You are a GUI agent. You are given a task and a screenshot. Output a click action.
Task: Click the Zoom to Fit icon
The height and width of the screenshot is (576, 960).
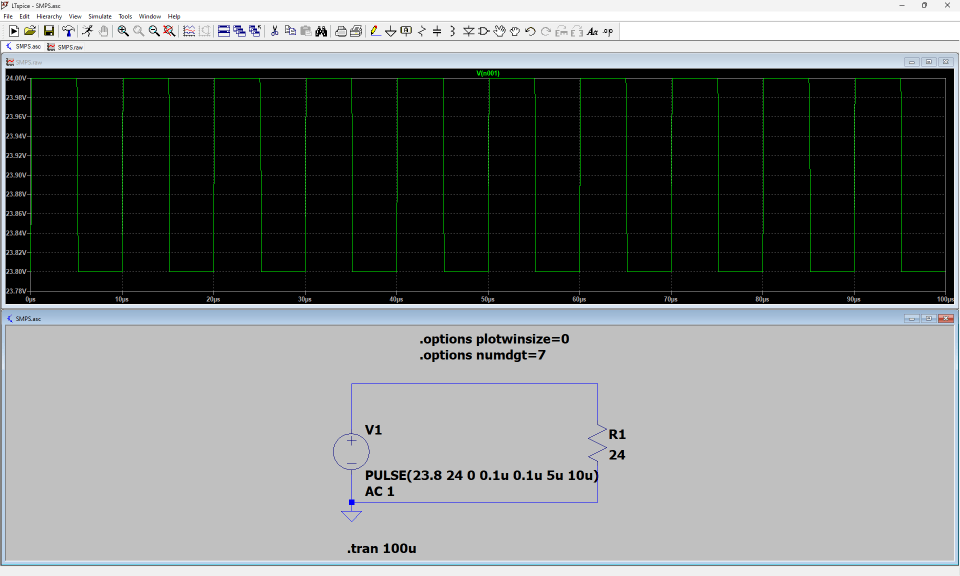tap(169, 31)
